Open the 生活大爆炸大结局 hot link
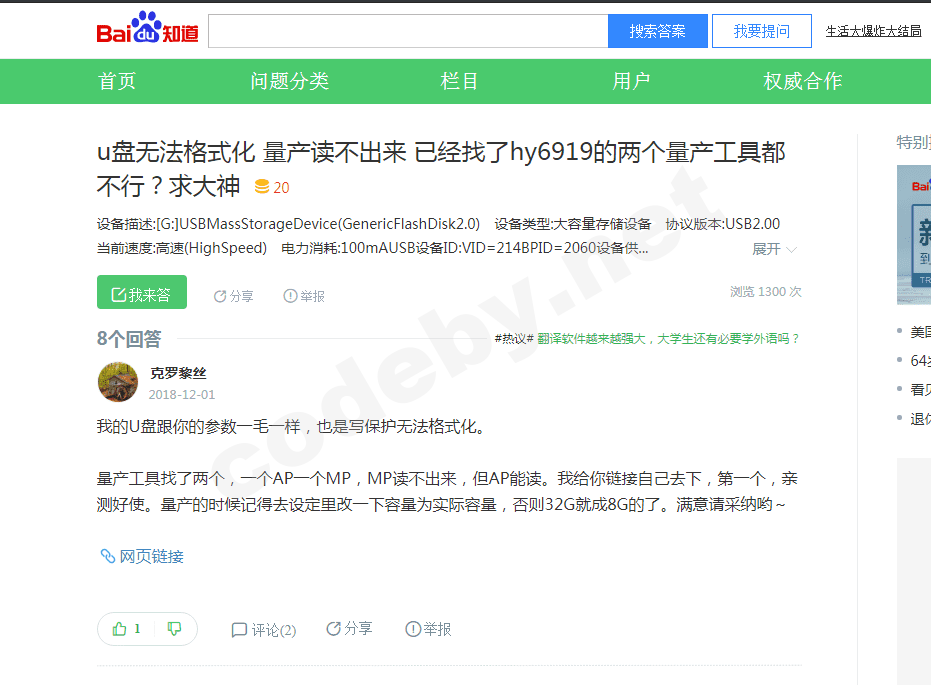Image resolution: width=931 pixels, height=685 pixels. tap(873, 31)
